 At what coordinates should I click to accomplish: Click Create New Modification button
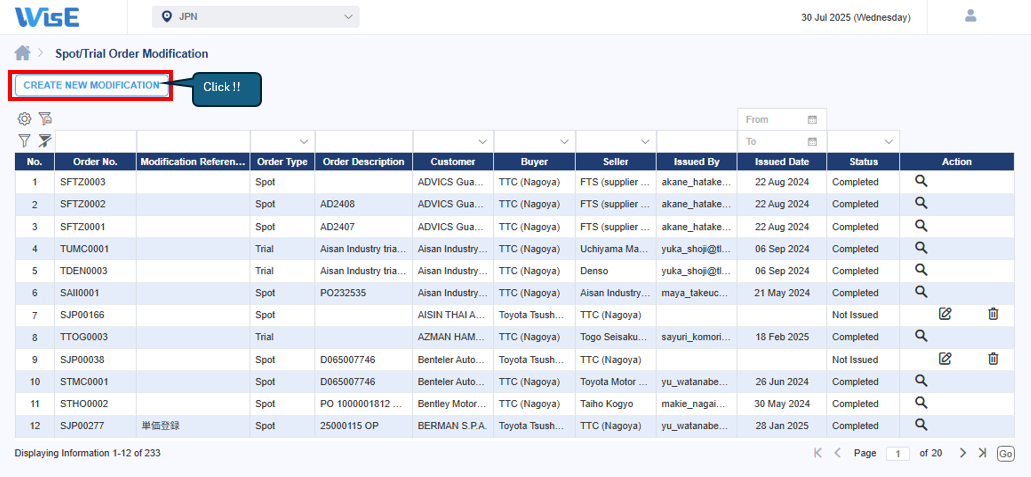[91, 86]
